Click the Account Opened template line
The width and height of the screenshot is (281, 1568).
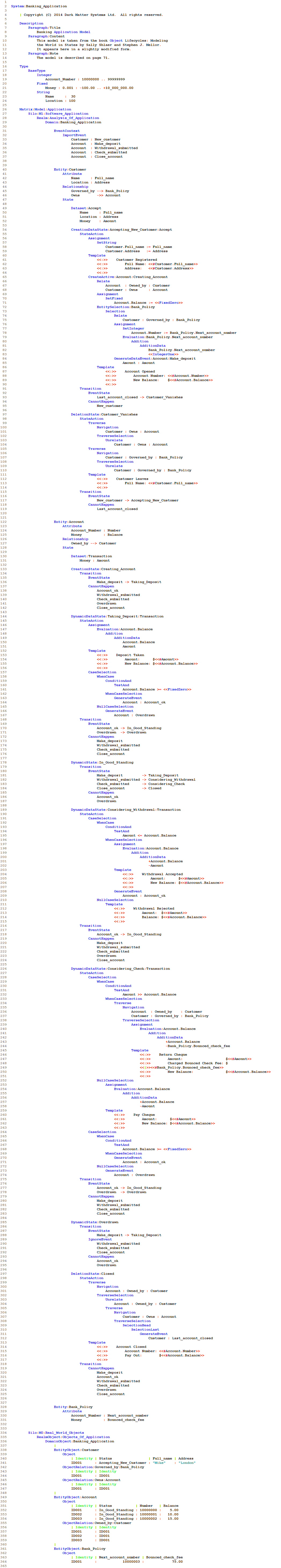(x=126, y=372)
